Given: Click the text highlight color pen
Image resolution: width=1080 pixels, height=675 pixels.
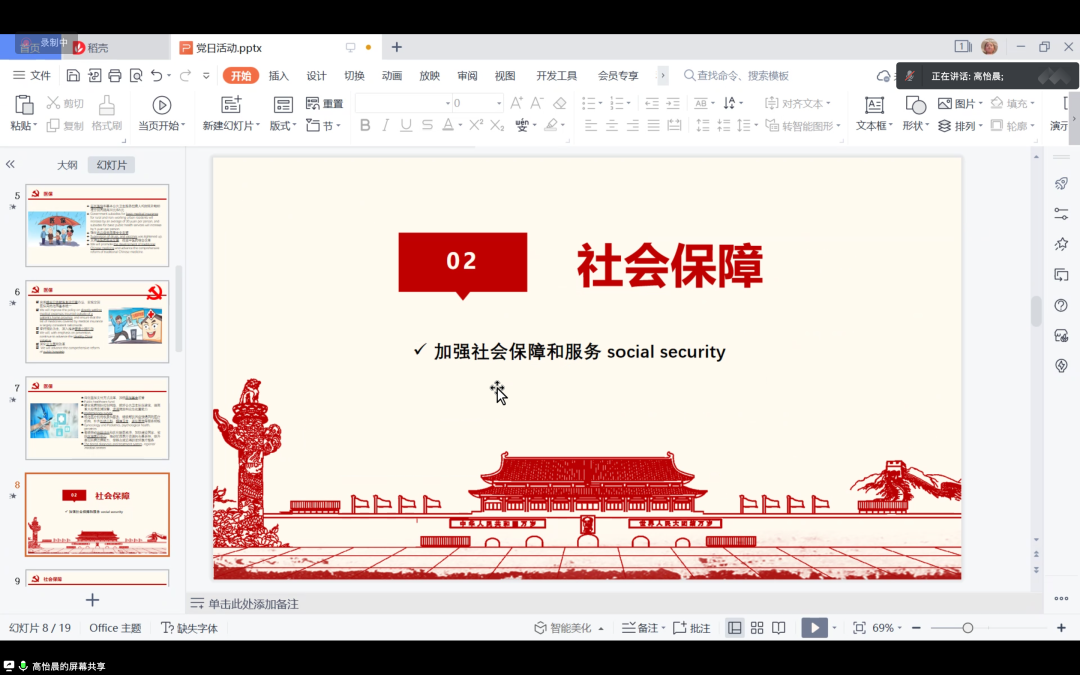Looking at the screenshot, I should [551, 125].
